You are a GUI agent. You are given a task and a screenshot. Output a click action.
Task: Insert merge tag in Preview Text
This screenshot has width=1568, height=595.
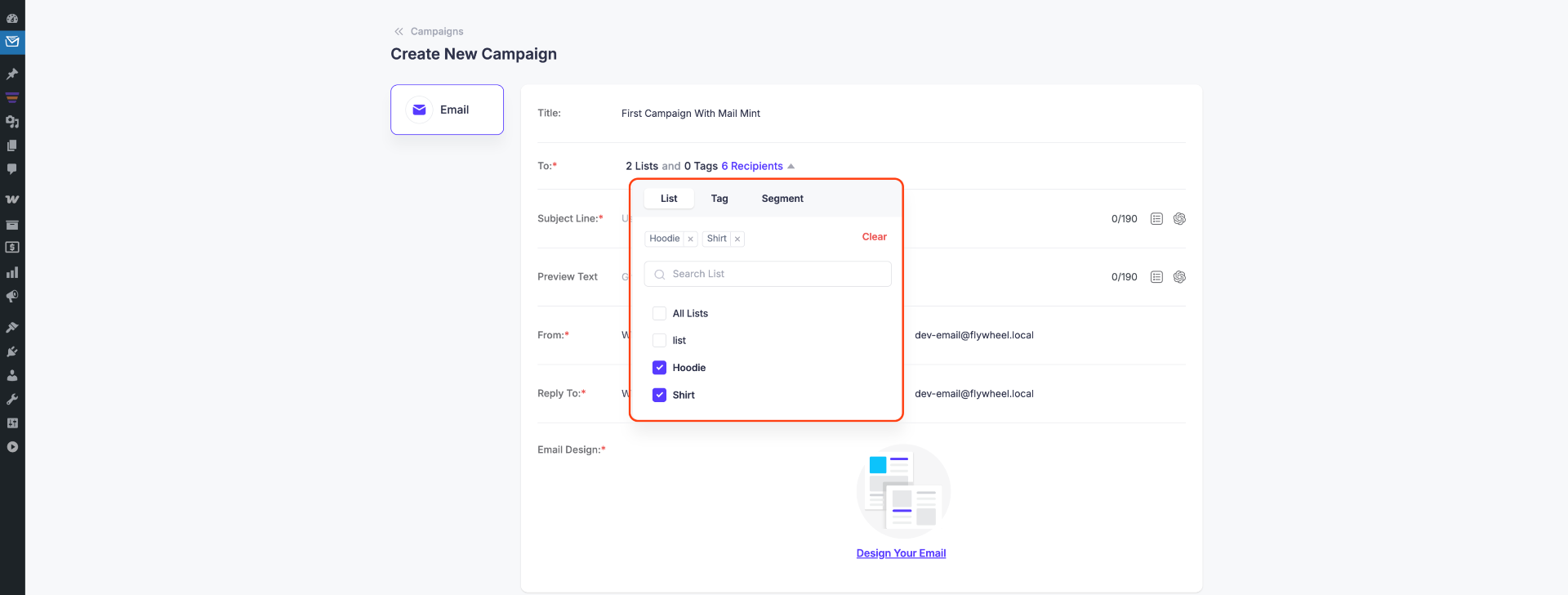(1156, 277)
